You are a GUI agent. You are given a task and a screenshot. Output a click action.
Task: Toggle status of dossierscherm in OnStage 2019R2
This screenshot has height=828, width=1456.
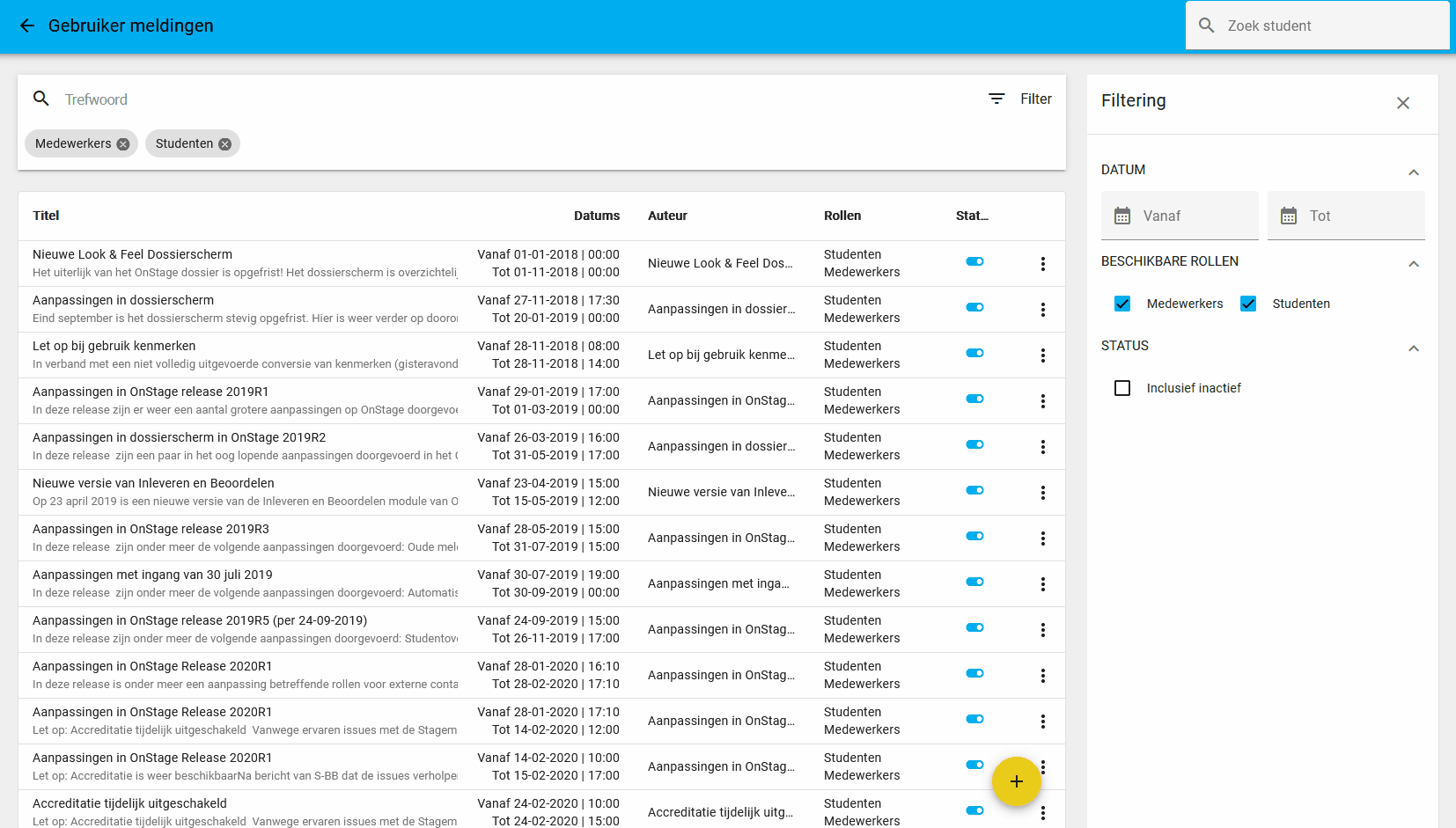(x=974, y=444)
